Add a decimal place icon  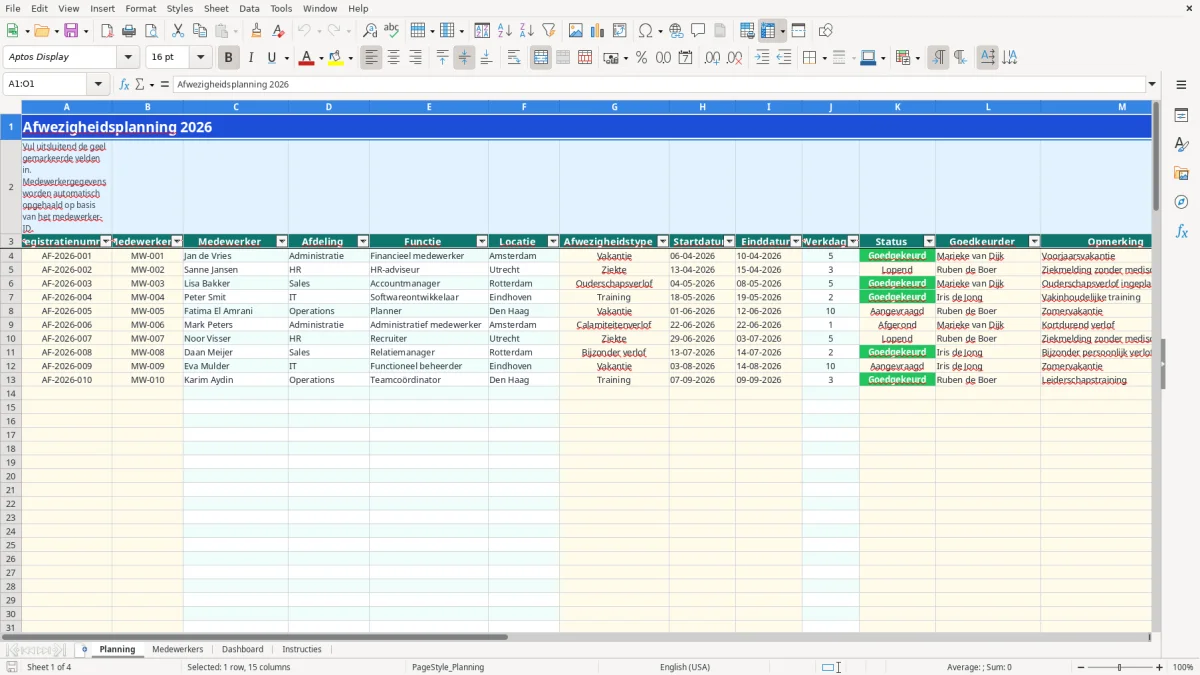point(713,58)
